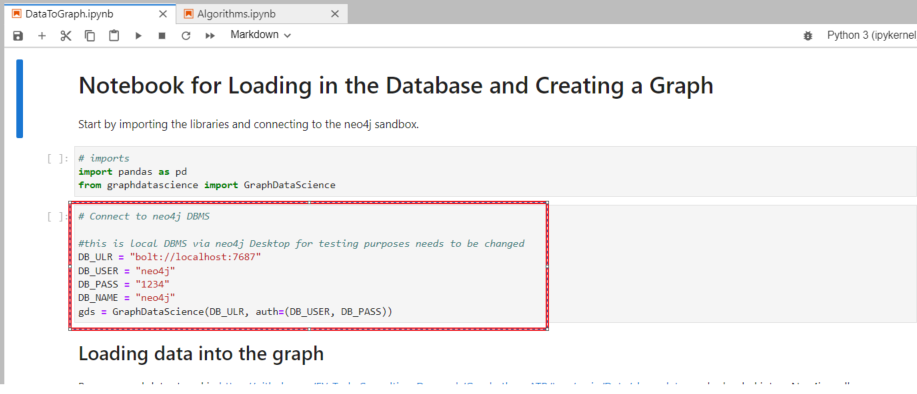
Task: Click inside the imports code cell
Action: click(495, 171)
